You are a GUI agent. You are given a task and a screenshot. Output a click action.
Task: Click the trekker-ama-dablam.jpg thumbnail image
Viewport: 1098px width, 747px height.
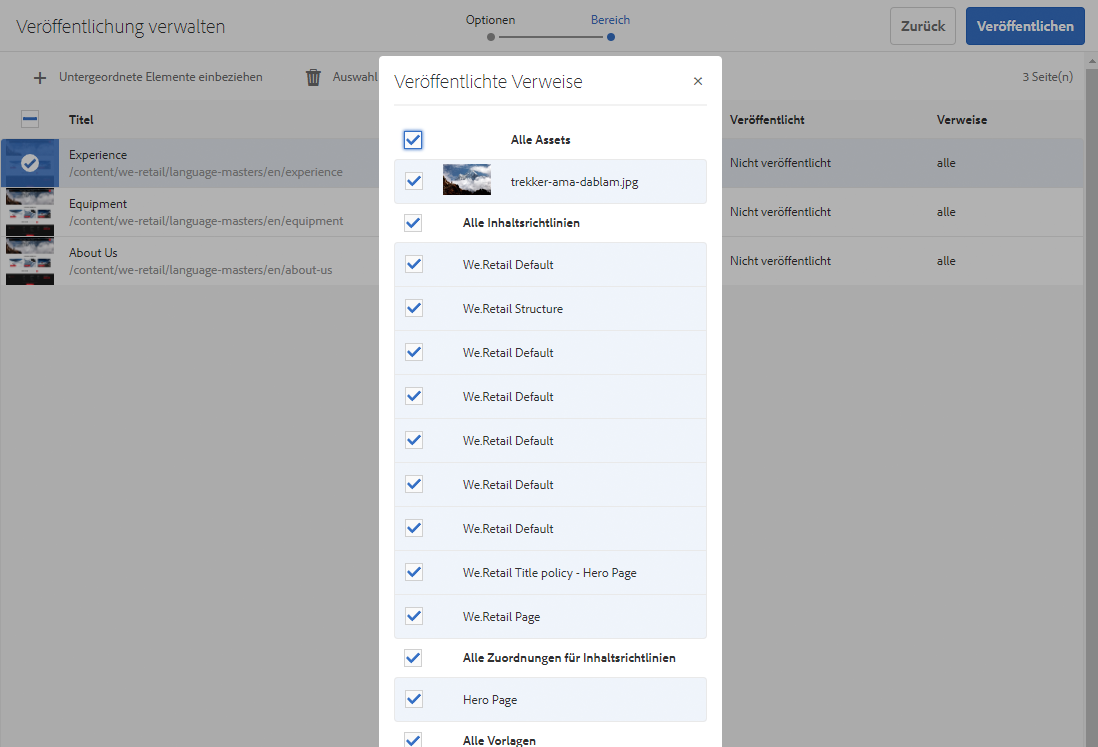467,181
